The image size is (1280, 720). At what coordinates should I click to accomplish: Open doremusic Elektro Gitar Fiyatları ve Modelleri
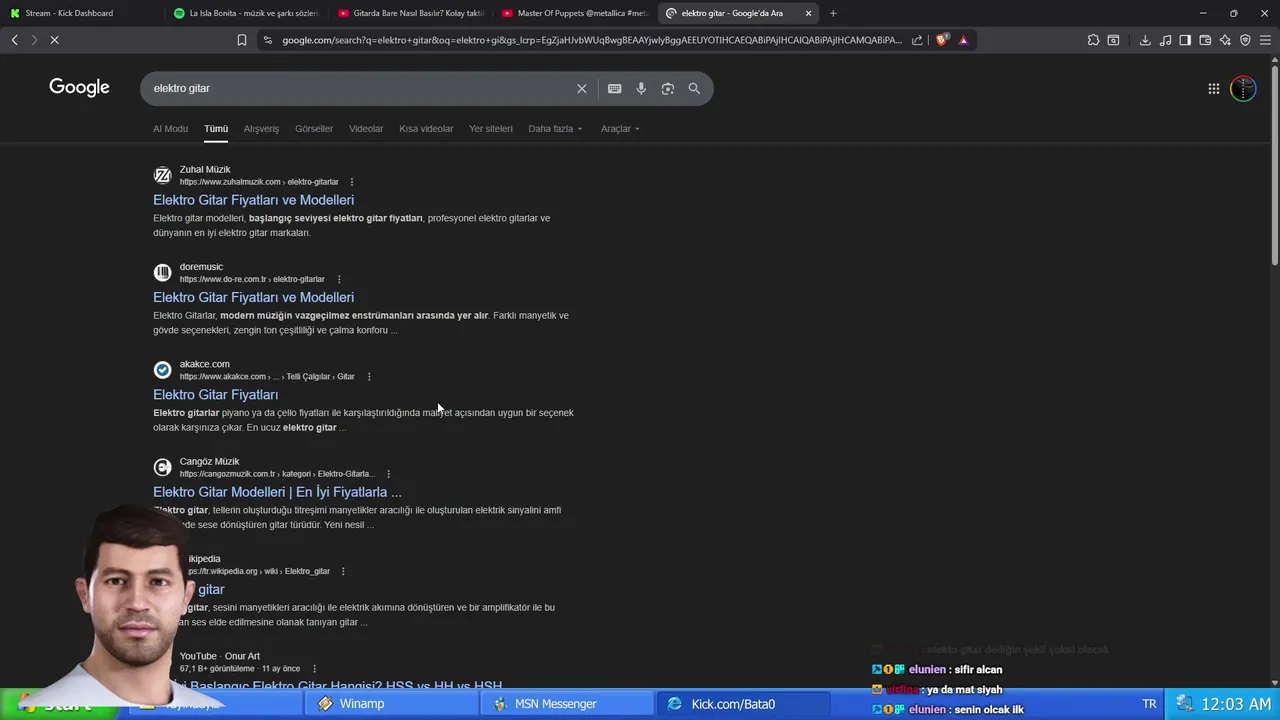click(253, 297)
